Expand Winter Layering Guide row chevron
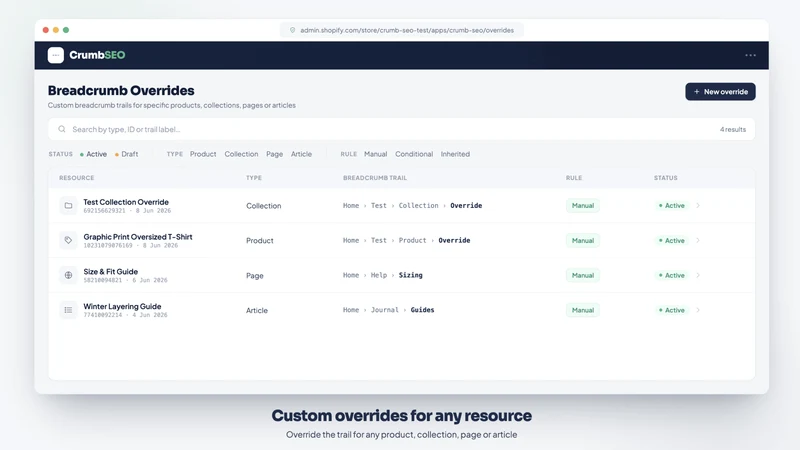The width and height of the screenshot is (800, 450). tap(698, 310)
